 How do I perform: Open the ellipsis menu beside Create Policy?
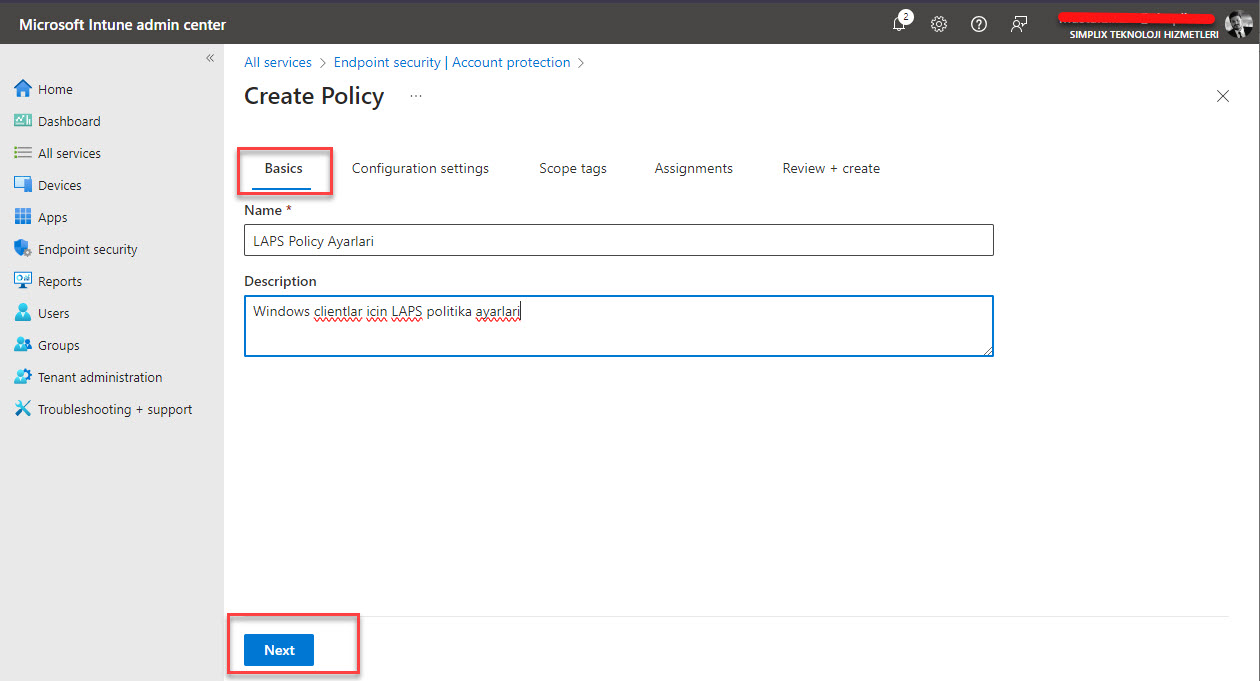(416, 96)
